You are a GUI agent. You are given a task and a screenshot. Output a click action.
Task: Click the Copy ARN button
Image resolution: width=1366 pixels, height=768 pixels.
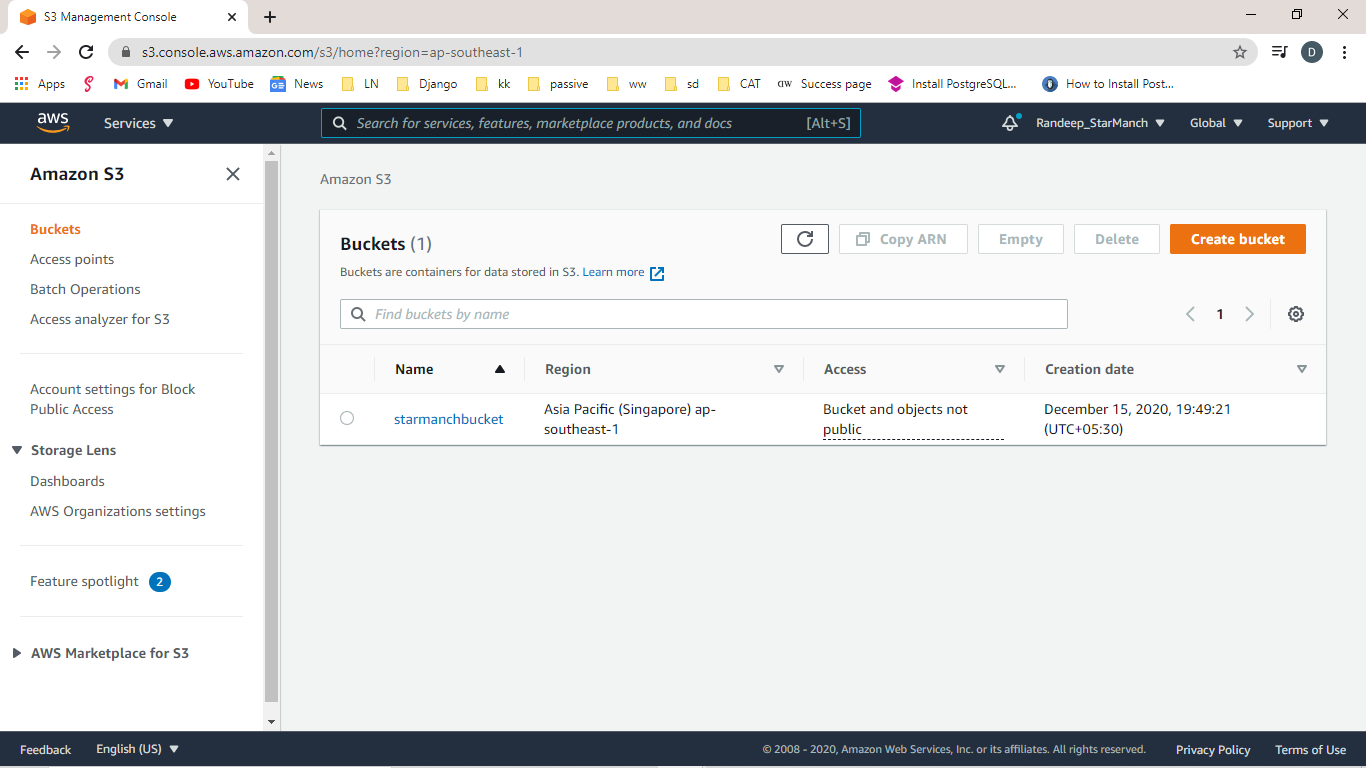(903, 239)
